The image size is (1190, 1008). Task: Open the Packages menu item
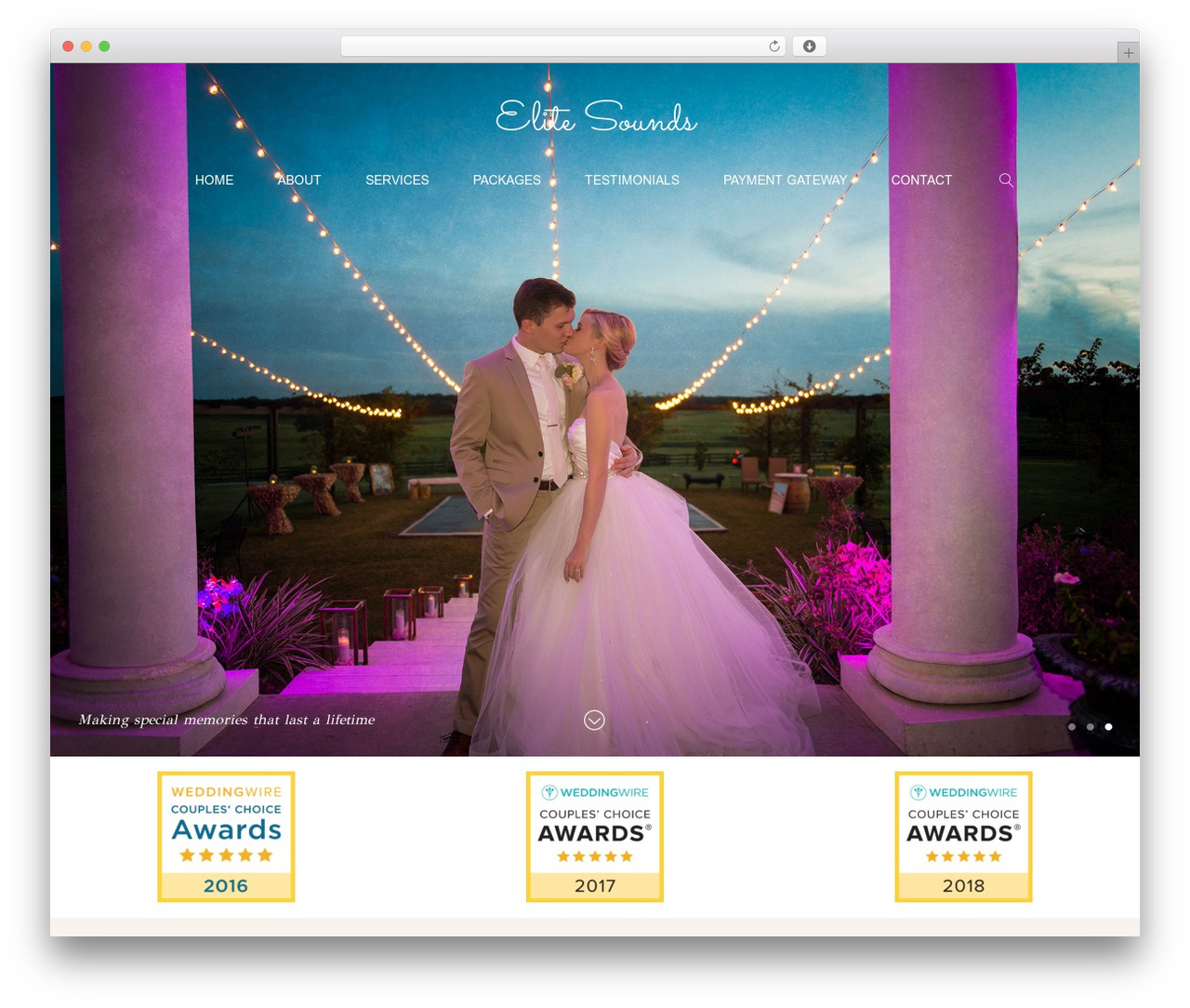click(x=507, y=180)
